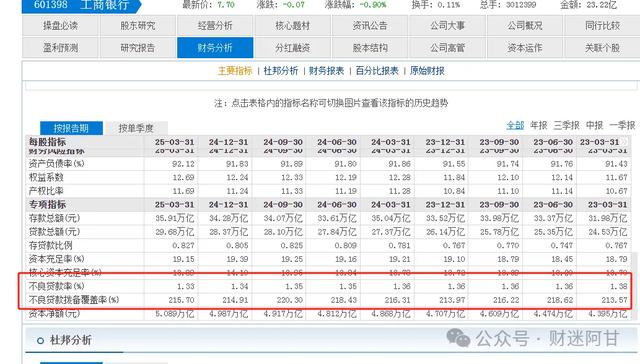Click the table vertical scrollbar
This screenshot has width=640, height=364.
[634, 286]
